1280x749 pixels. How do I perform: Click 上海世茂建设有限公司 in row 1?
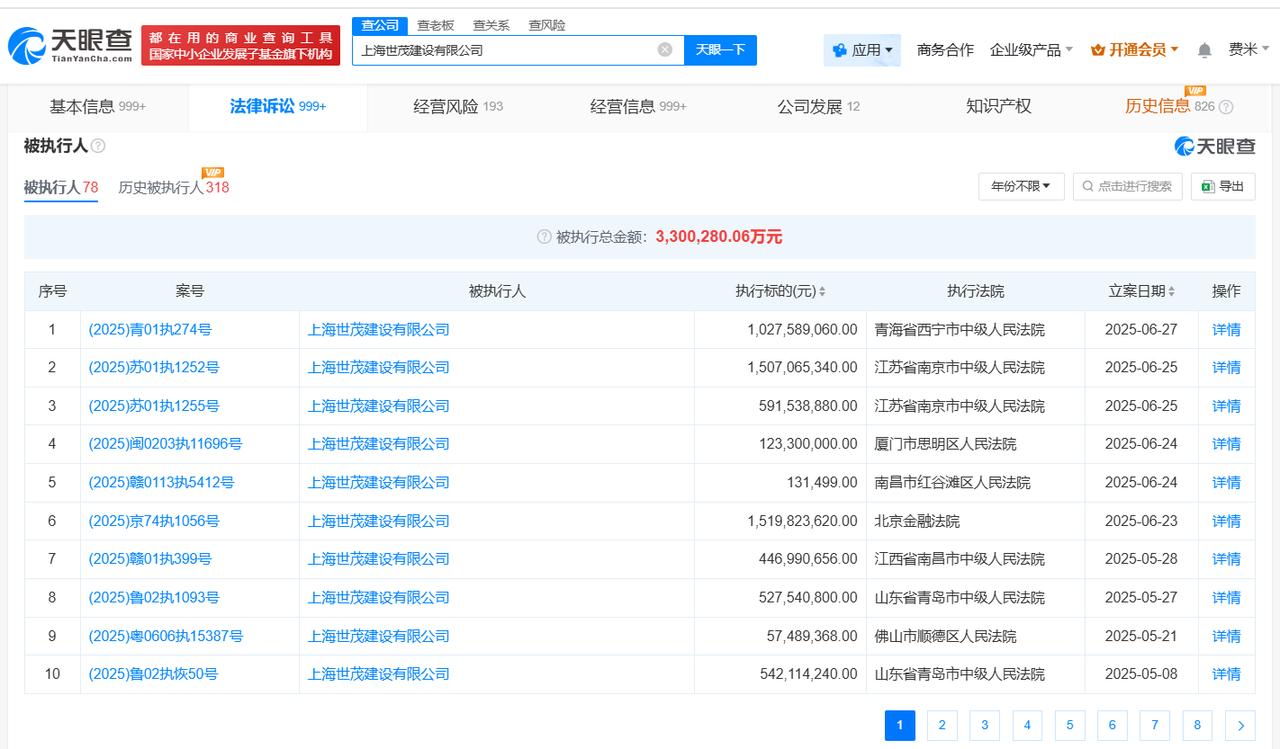click(379, 329)
